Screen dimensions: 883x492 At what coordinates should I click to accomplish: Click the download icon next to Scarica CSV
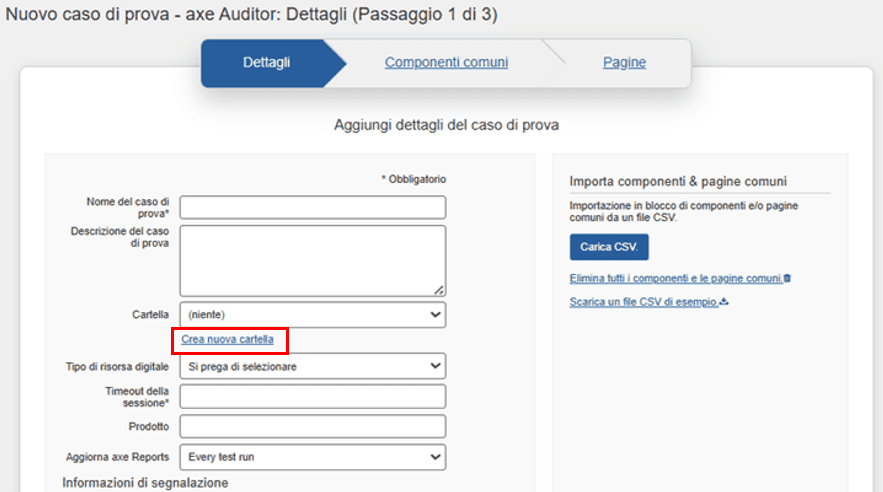coord(723,302)
